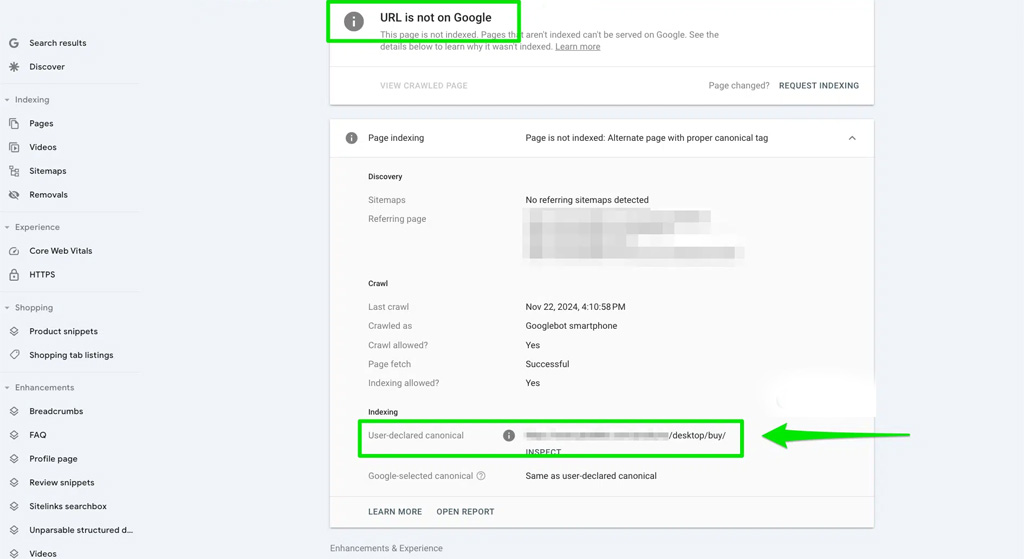
Task: Select the No referring sitemaps detected text
Action: pos(587,200)
